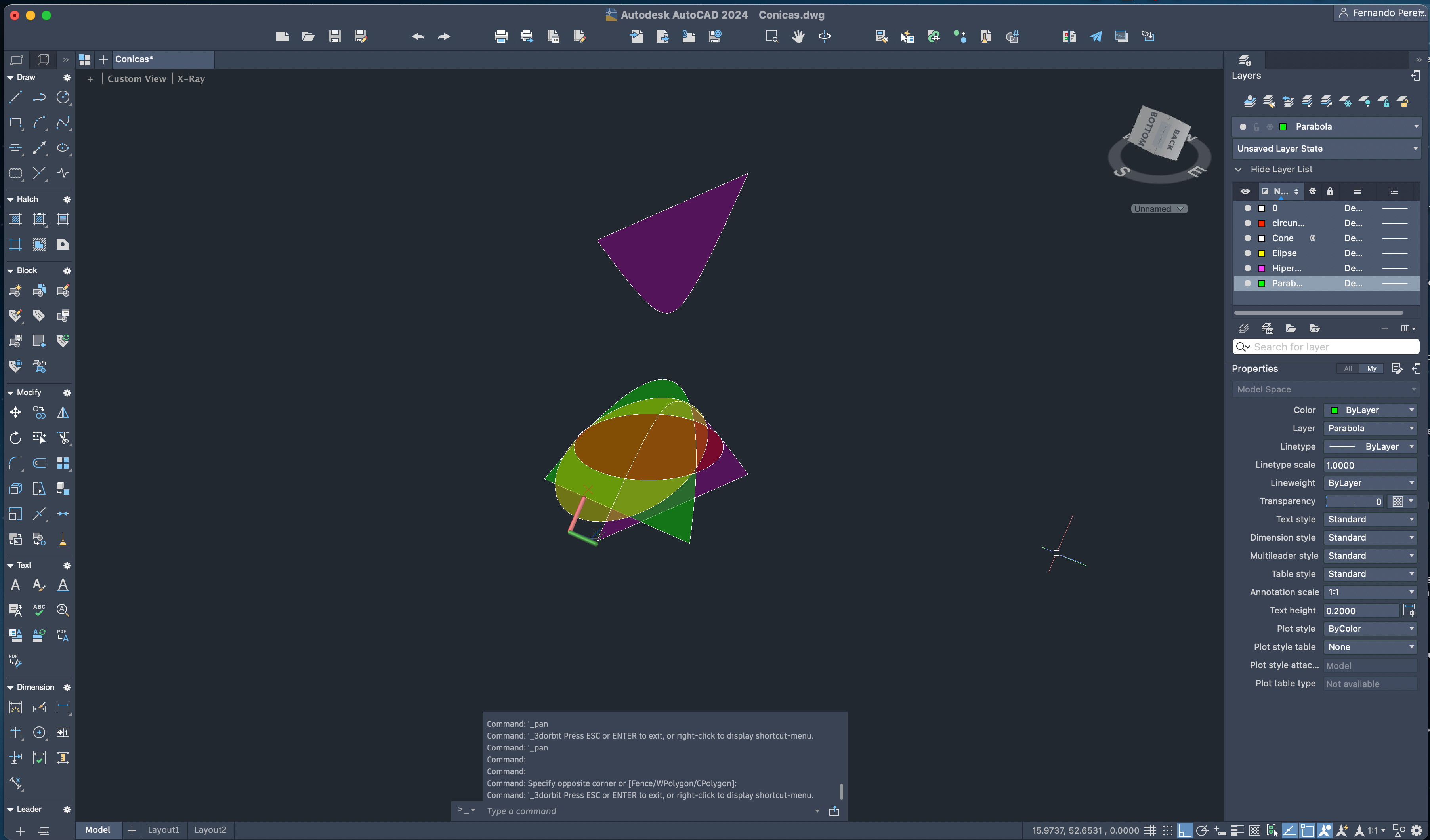This screenshot has height=840, width=1430.
Task: Toggle visibility of circun... layer
Action: click(x=1247, y=223)
